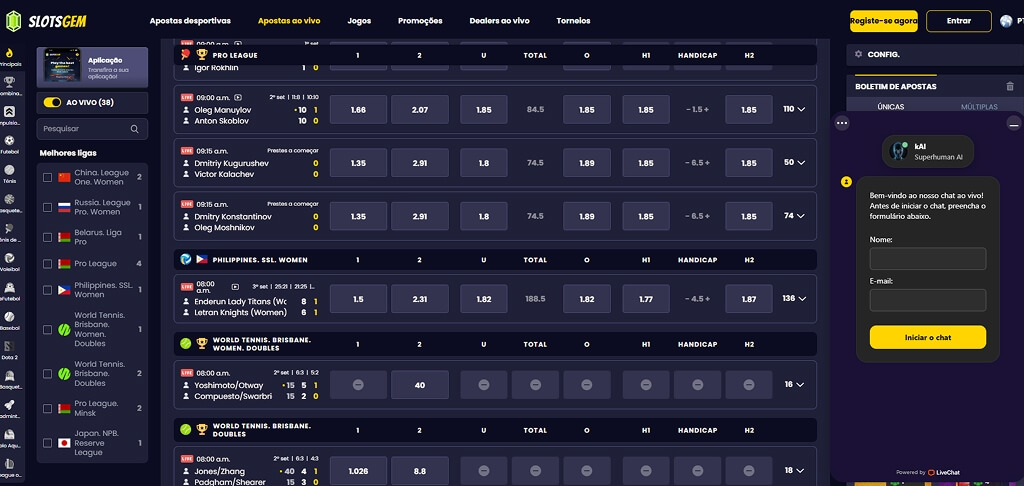Minimize the live chat widget
The image size is (1024, 486).
point(1014,122)
